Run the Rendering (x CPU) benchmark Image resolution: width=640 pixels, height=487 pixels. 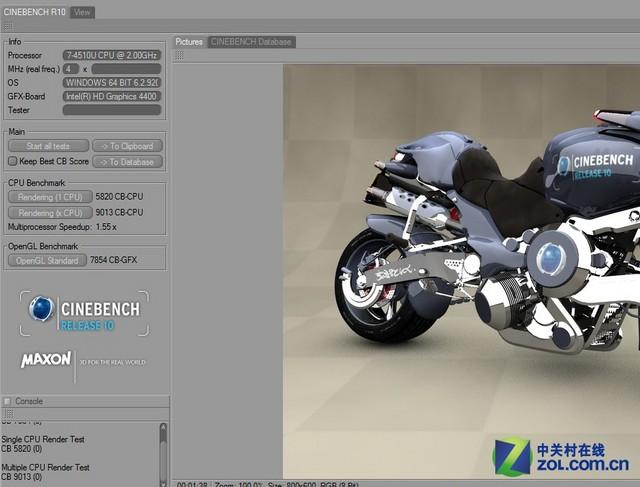point(49,212)
